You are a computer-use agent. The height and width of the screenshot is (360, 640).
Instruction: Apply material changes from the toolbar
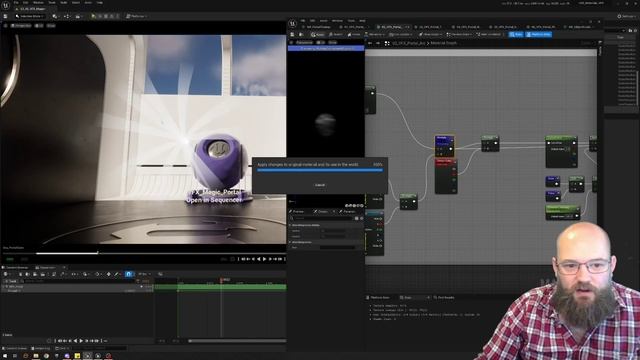318,35
